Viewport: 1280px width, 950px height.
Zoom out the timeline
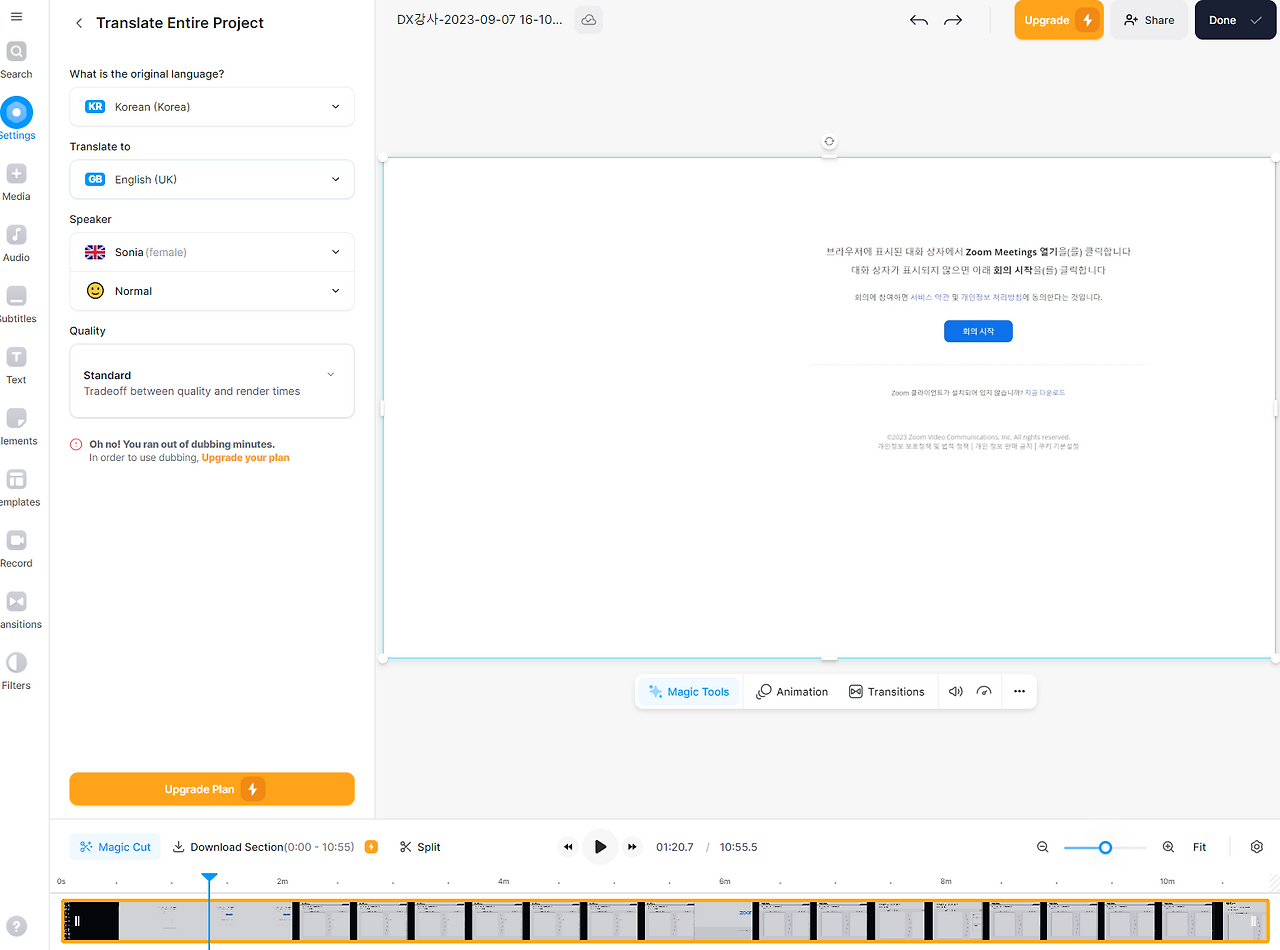pos(1043,847)
